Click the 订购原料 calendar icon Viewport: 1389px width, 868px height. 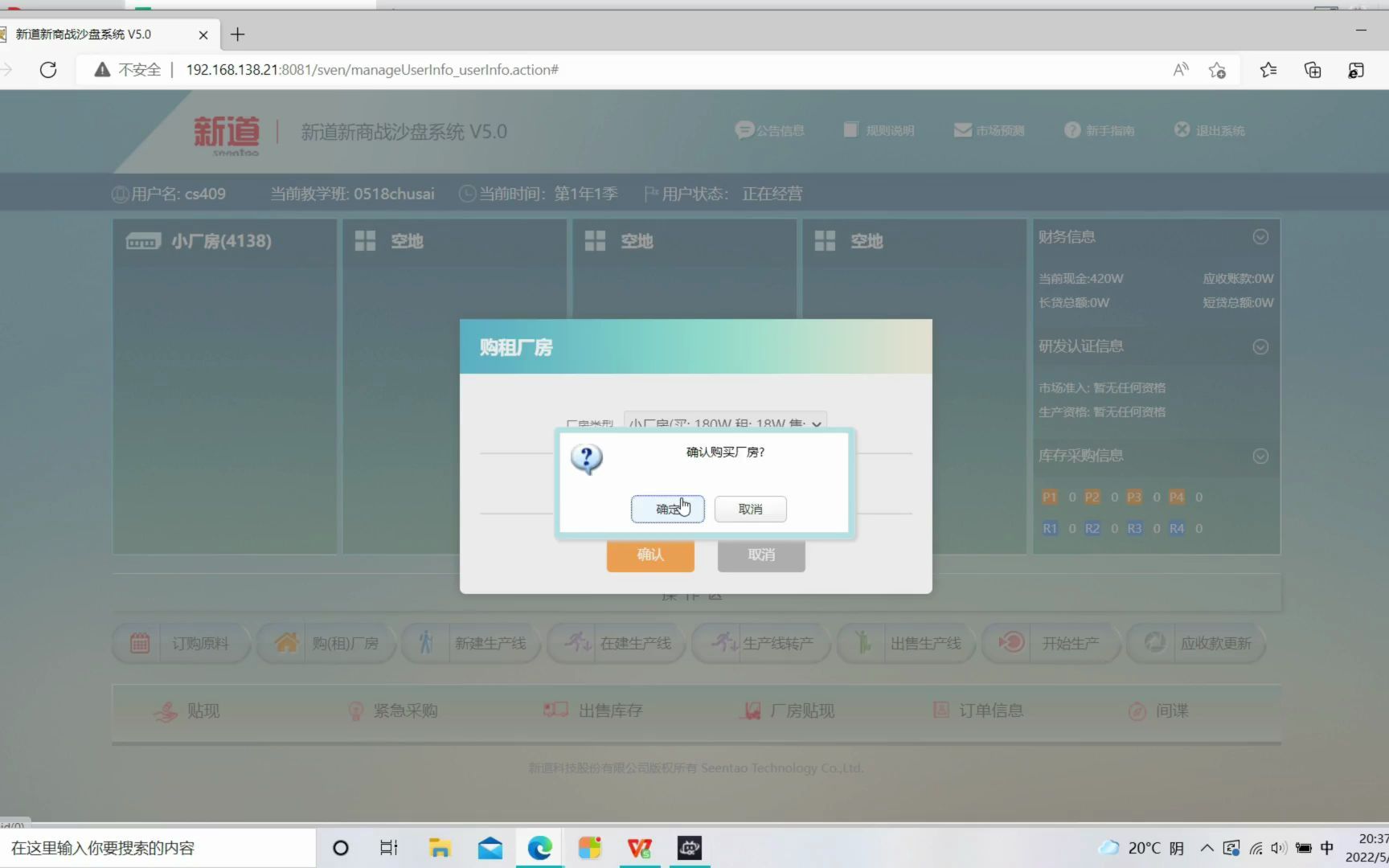pos(140,643)
